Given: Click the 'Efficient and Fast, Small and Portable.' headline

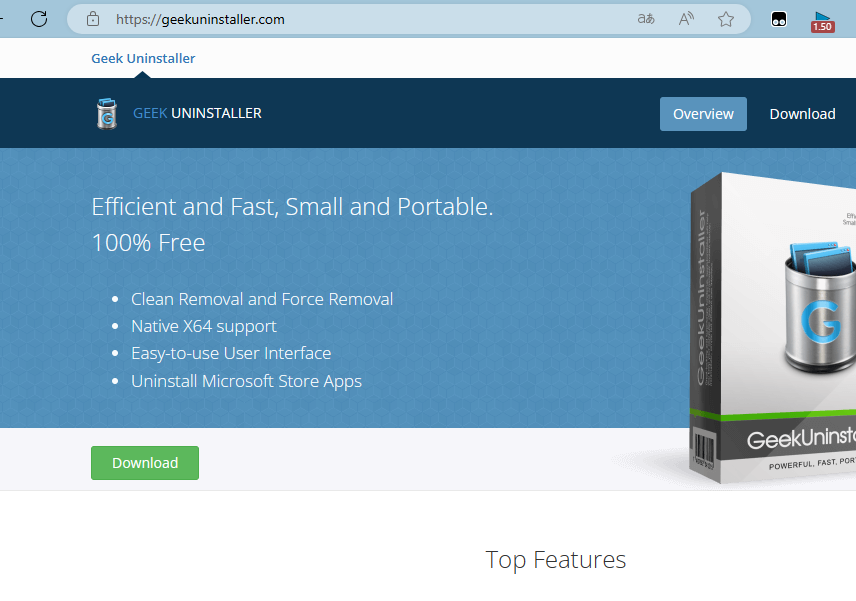Looking at the screenshot, I should (292, 207).
